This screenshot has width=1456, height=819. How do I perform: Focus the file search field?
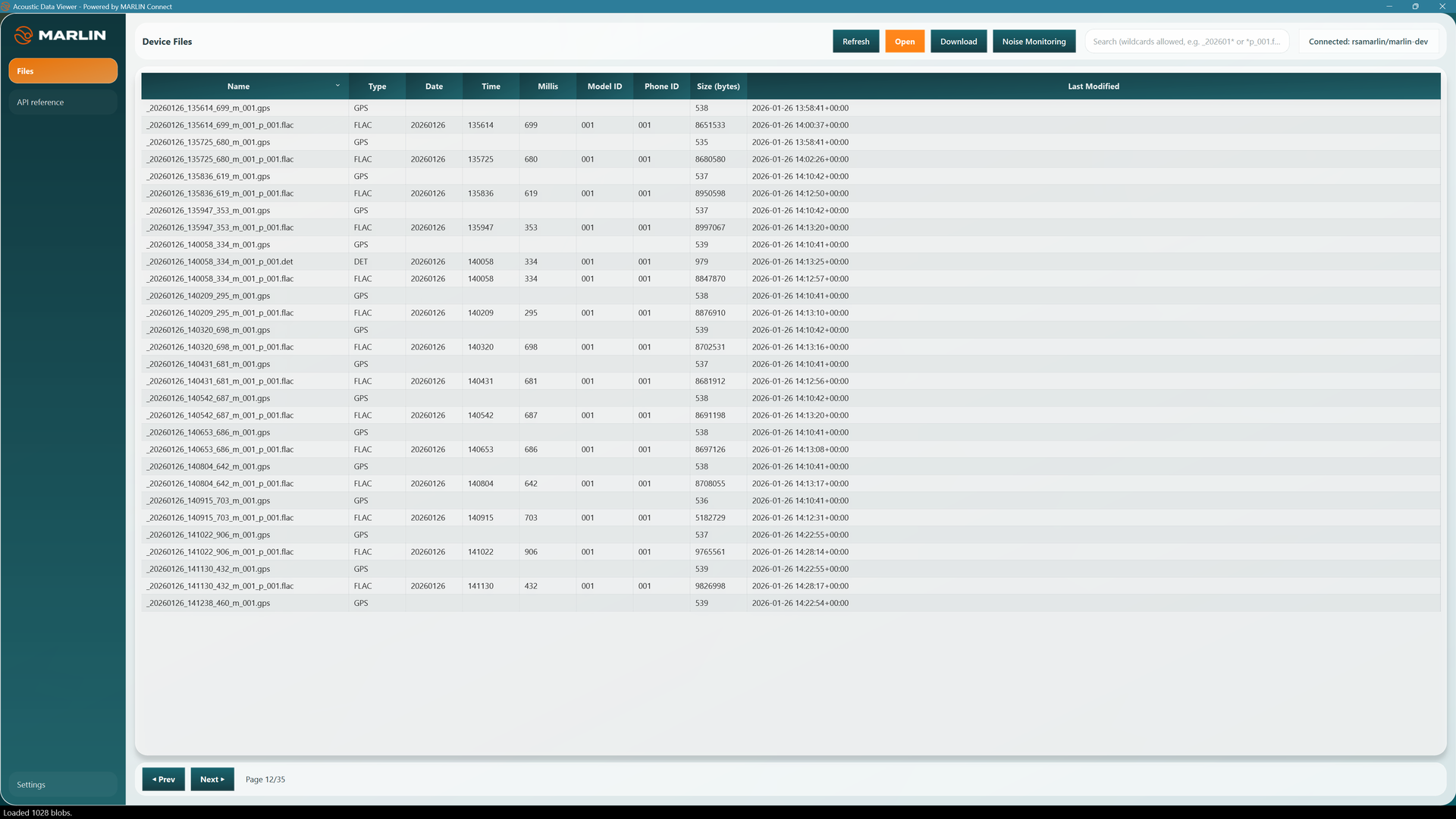point(1187,42)
